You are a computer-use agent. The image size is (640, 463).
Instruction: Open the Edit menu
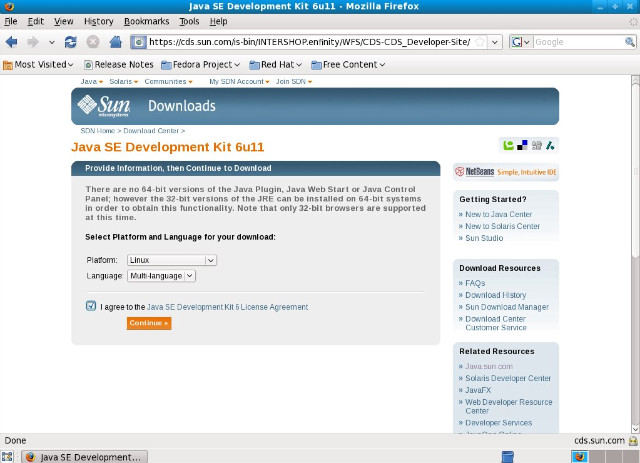click(x=36, y=21)
